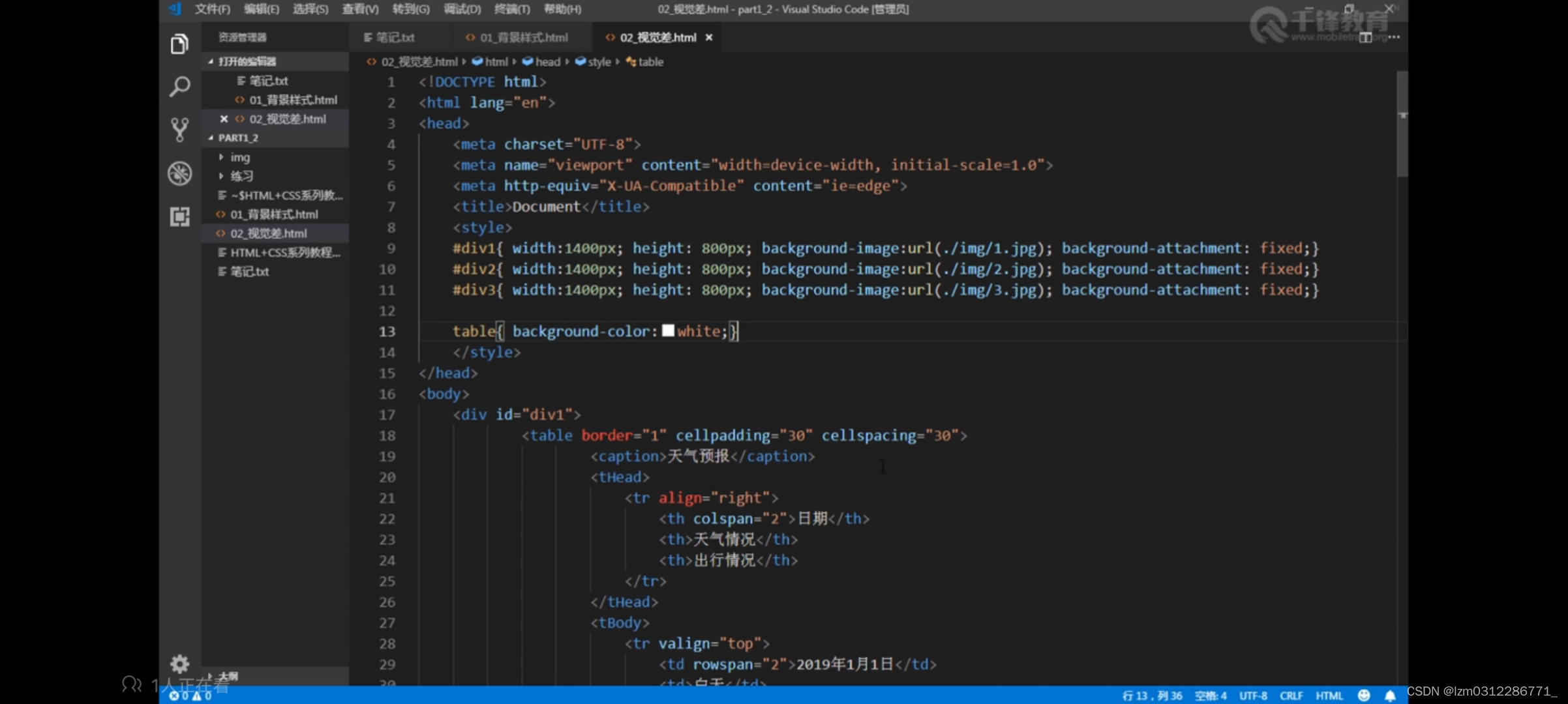Place cursor on the caption 天气预报 line
This screenshot has width=1568, height=704.
(702, 456)
